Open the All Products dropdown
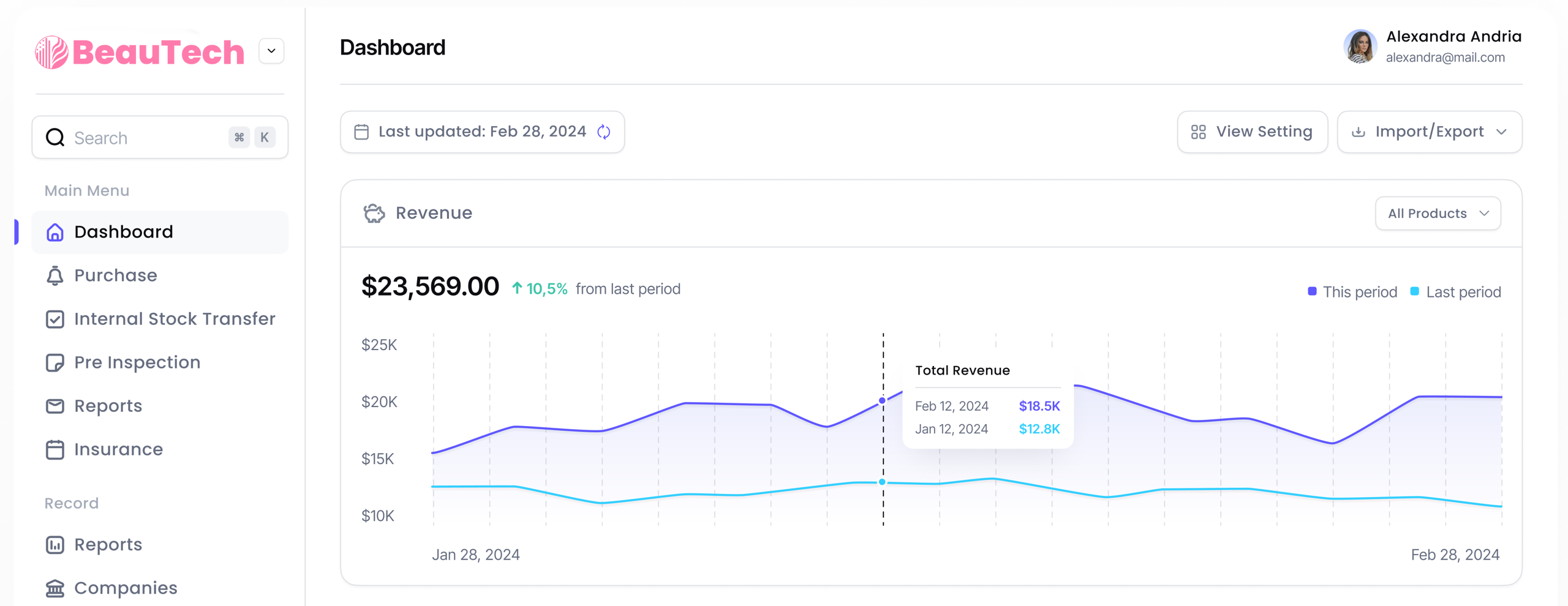Viewport: 1568px width, 606px height. [x=1438, y=213]
